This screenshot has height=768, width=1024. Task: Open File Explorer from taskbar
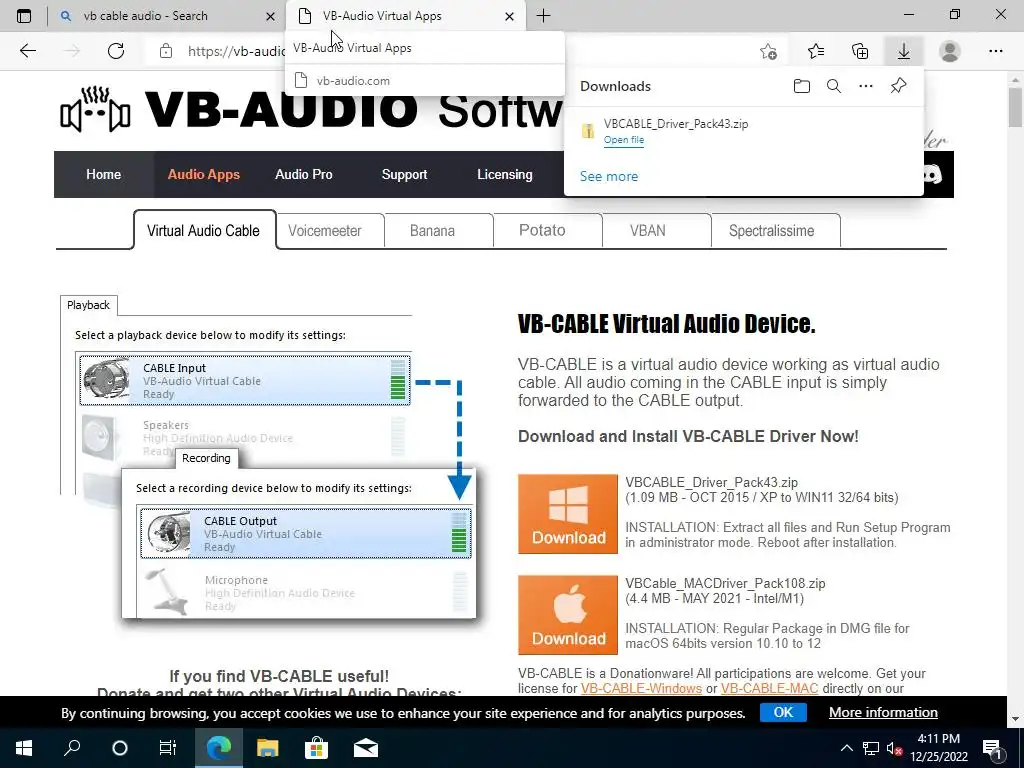pos(267,748)
